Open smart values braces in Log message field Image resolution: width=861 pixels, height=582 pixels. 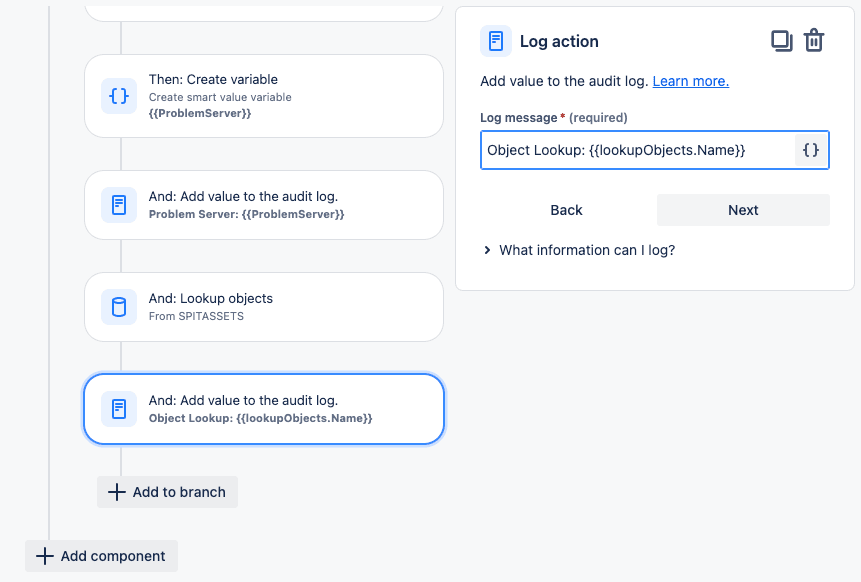tap(811, 150)
